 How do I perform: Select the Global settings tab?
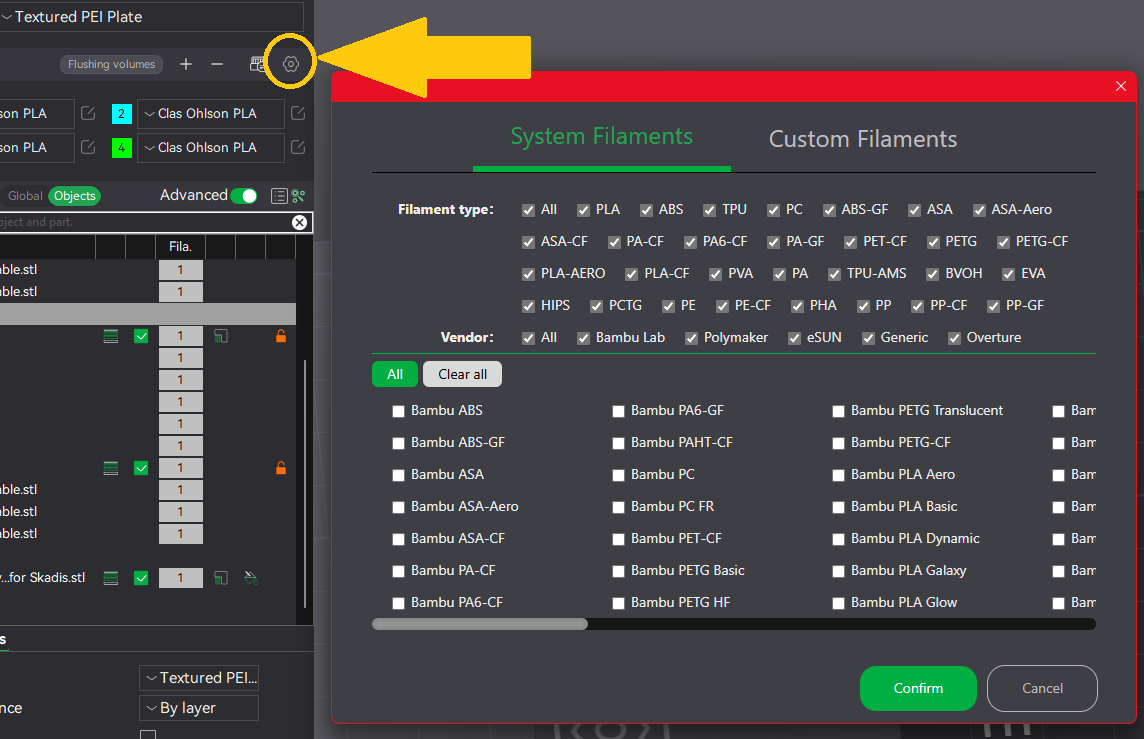coord(25,196)
